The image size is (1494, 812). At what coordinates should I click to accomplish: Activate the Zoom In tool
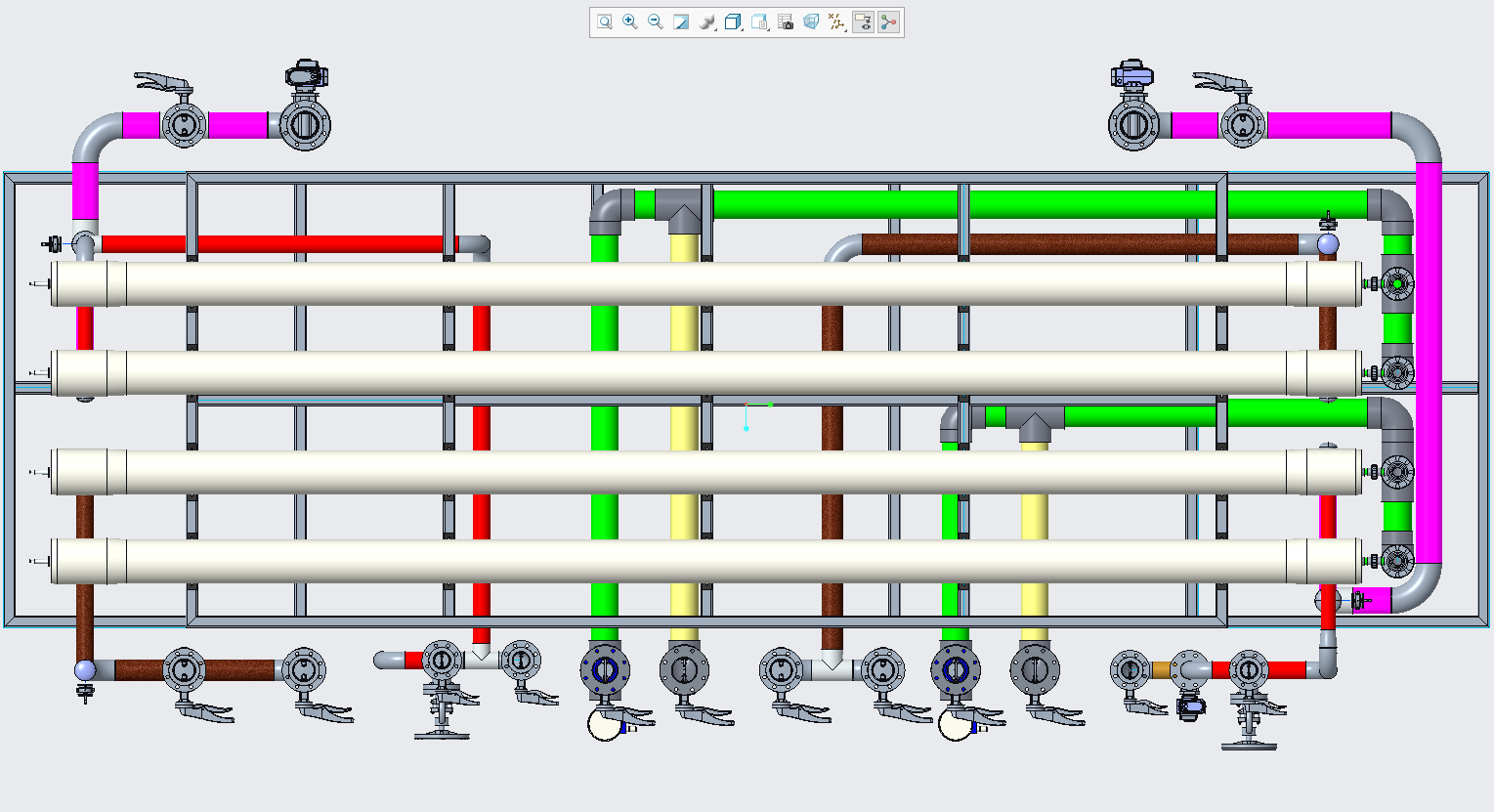(x=630, y=21)
